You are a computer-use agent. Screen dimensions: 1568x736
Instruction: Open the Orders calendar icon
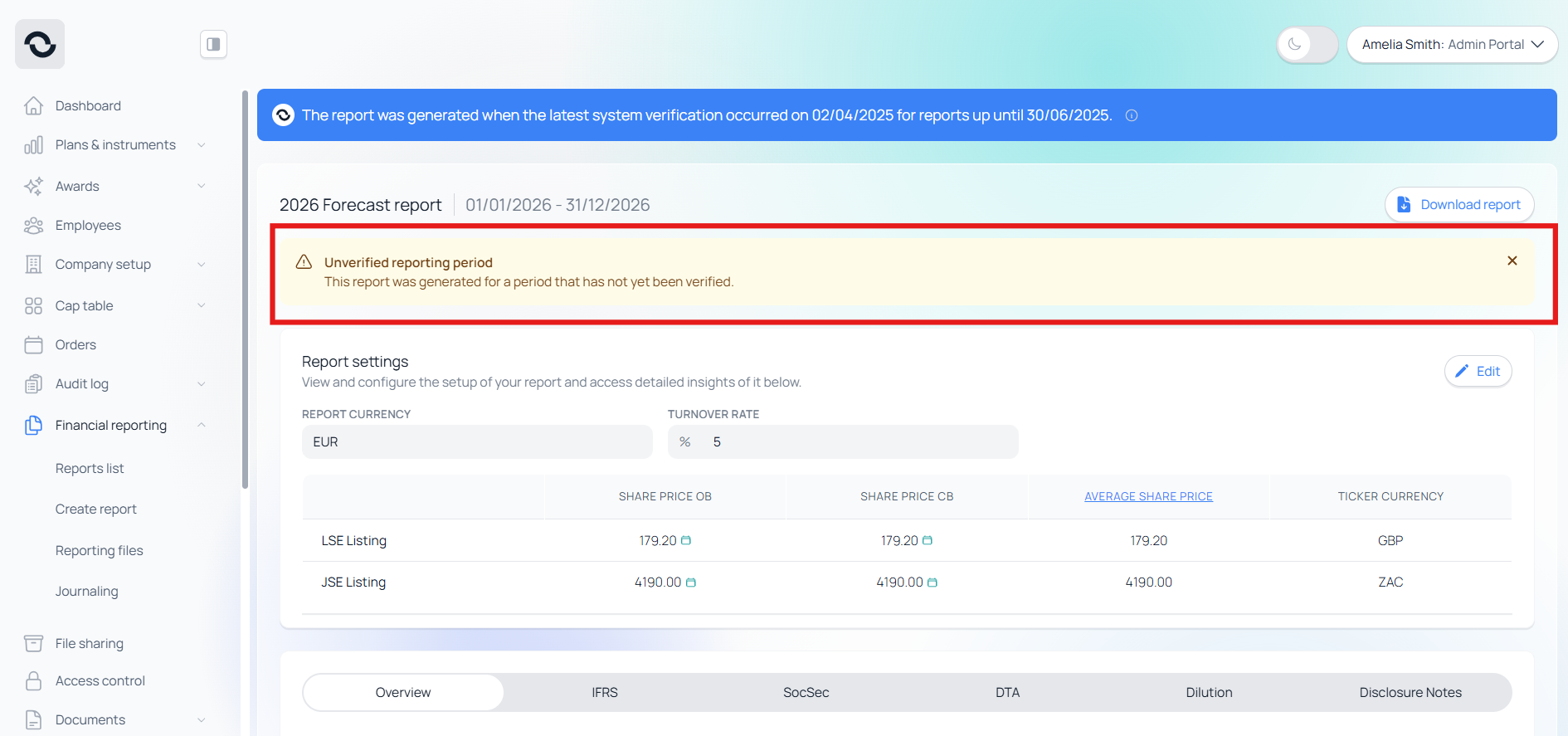click(33, 345)
